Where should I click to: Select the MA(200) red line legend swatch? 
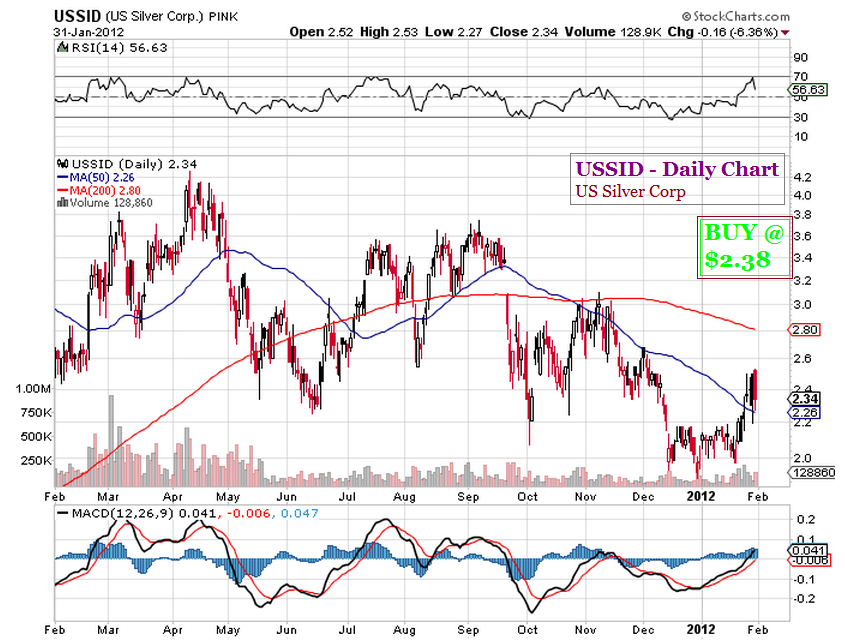tap(63, 190)
